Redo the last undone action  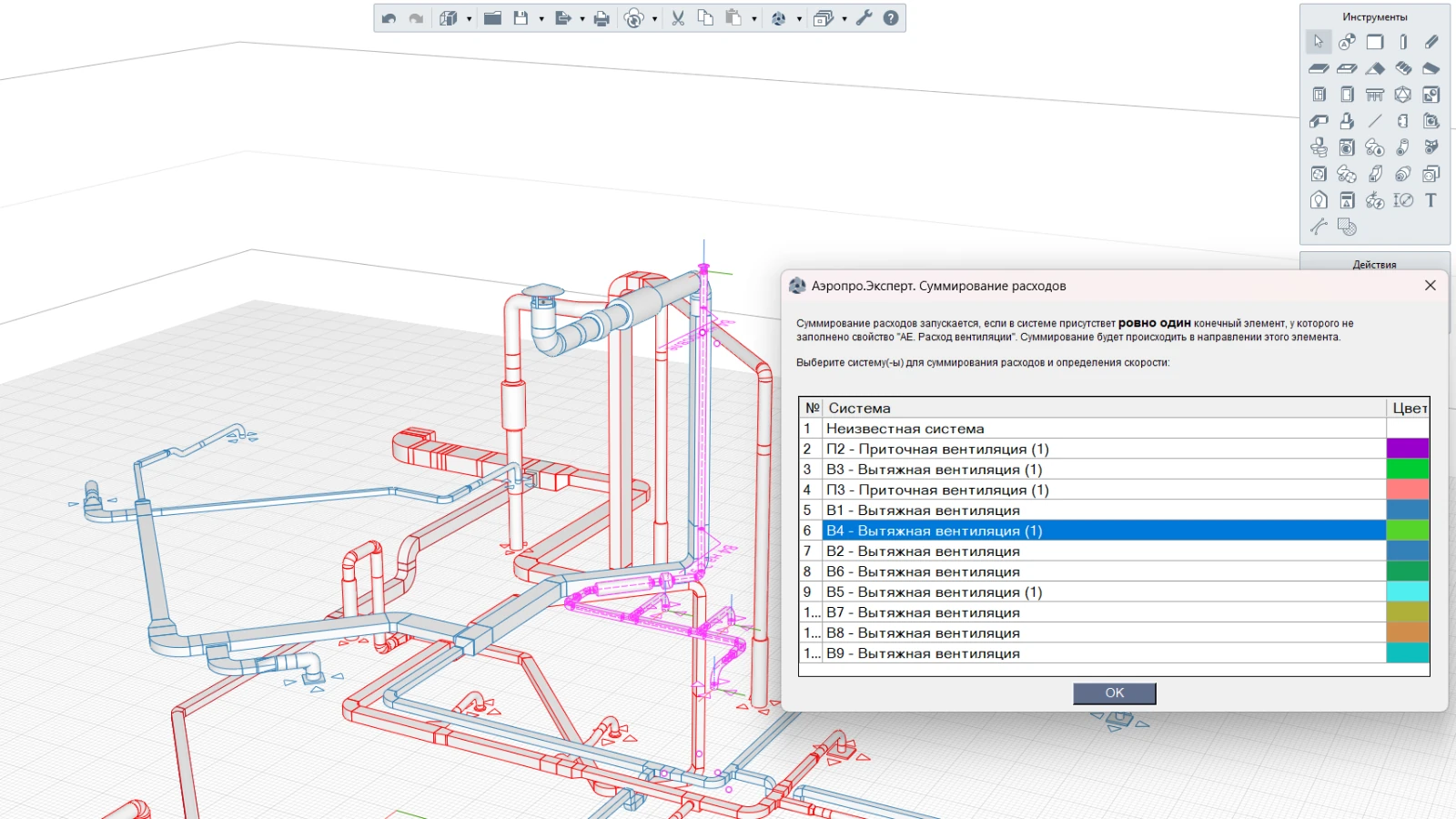[x=417, y=18]
